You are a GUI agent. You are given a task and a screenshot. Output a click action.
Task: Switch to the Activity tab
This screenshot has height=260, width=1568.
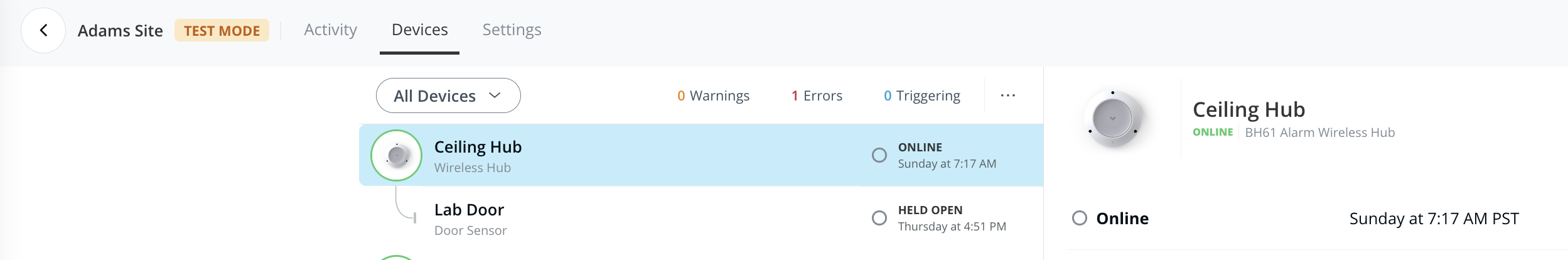330,30
